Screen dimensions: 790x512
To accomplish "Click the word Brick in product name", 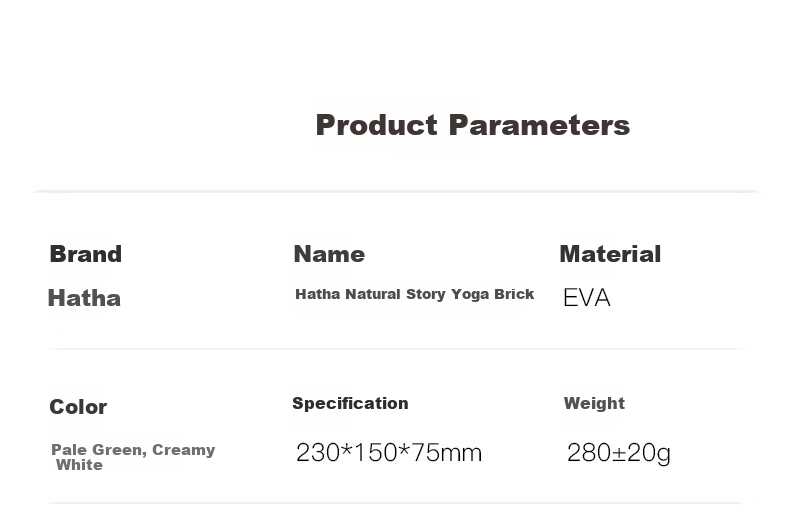I will tap(514, 294).
